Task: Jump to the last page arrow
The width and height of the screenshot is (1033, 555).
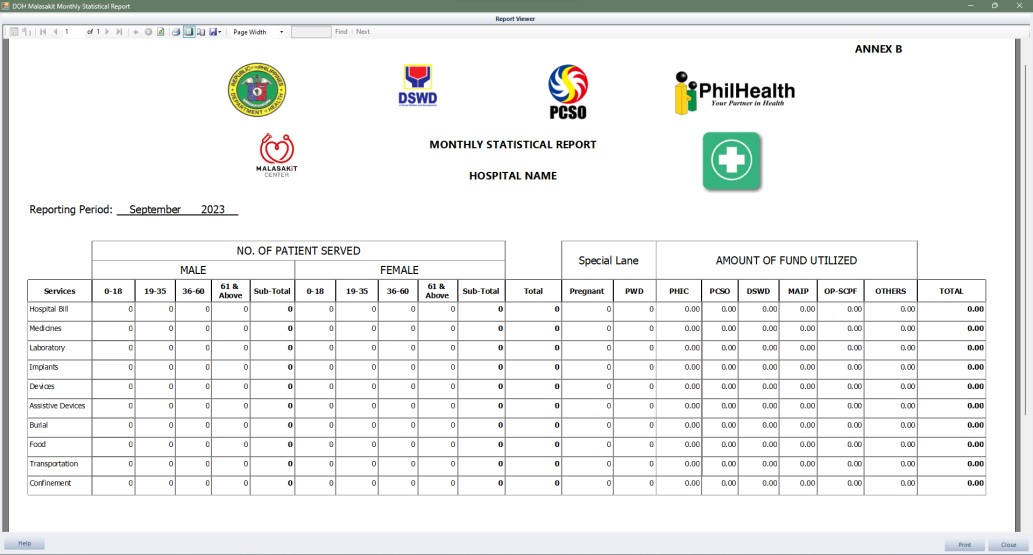Action: point(119,32)
